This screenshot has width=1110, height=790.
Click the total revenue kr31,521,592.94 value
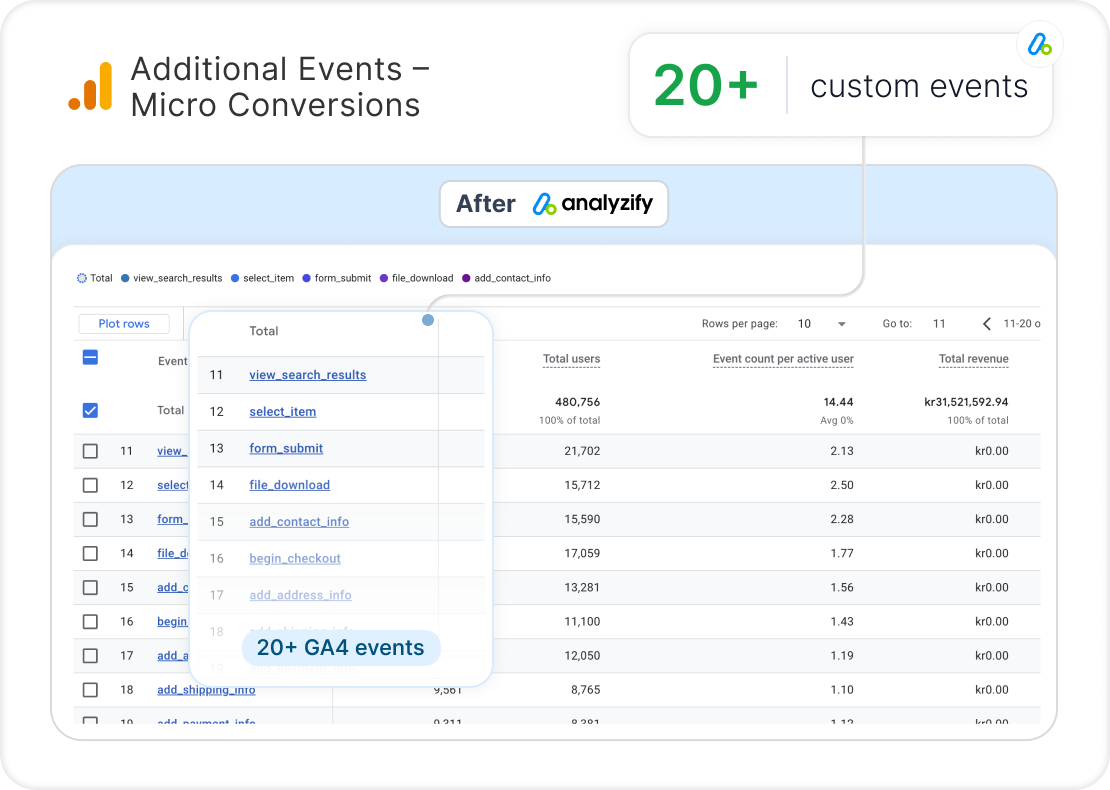966,401
